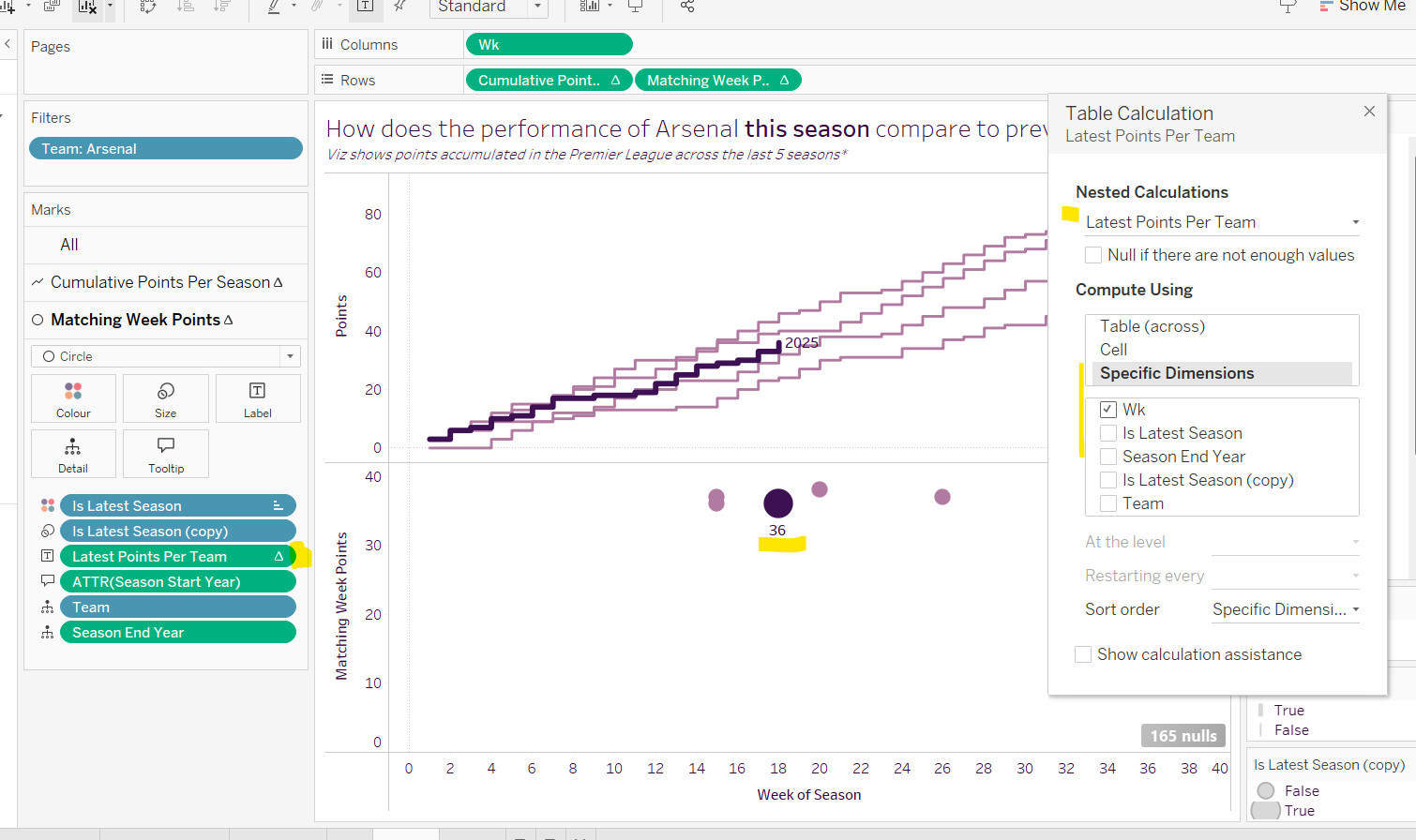Screen dimensions: 1416x840
Task: Click label icon beside Latest Points Per Team
Action: (x=48, y=556)
